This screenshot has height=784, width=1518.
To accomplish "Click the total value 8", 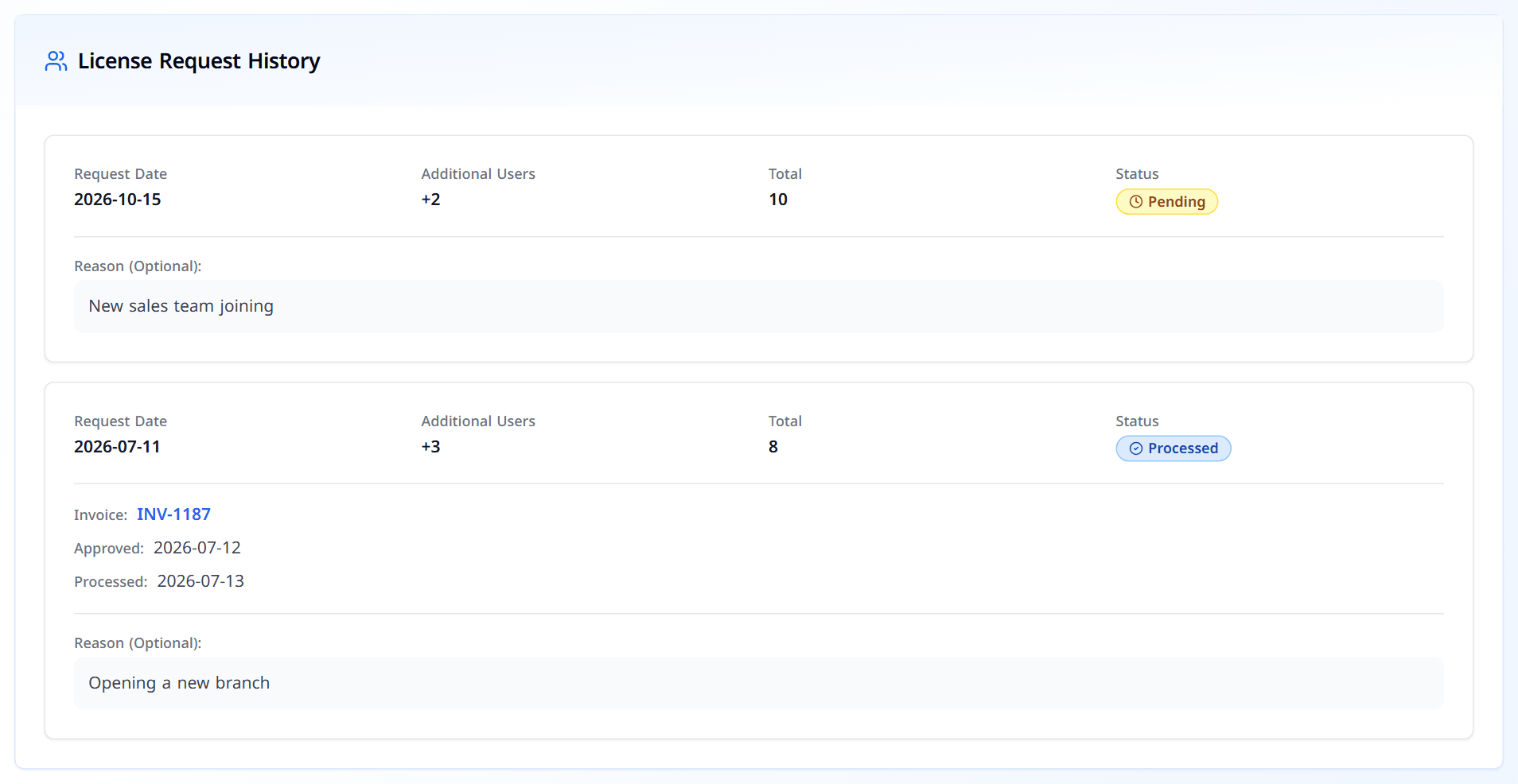I will coord(773,447).
